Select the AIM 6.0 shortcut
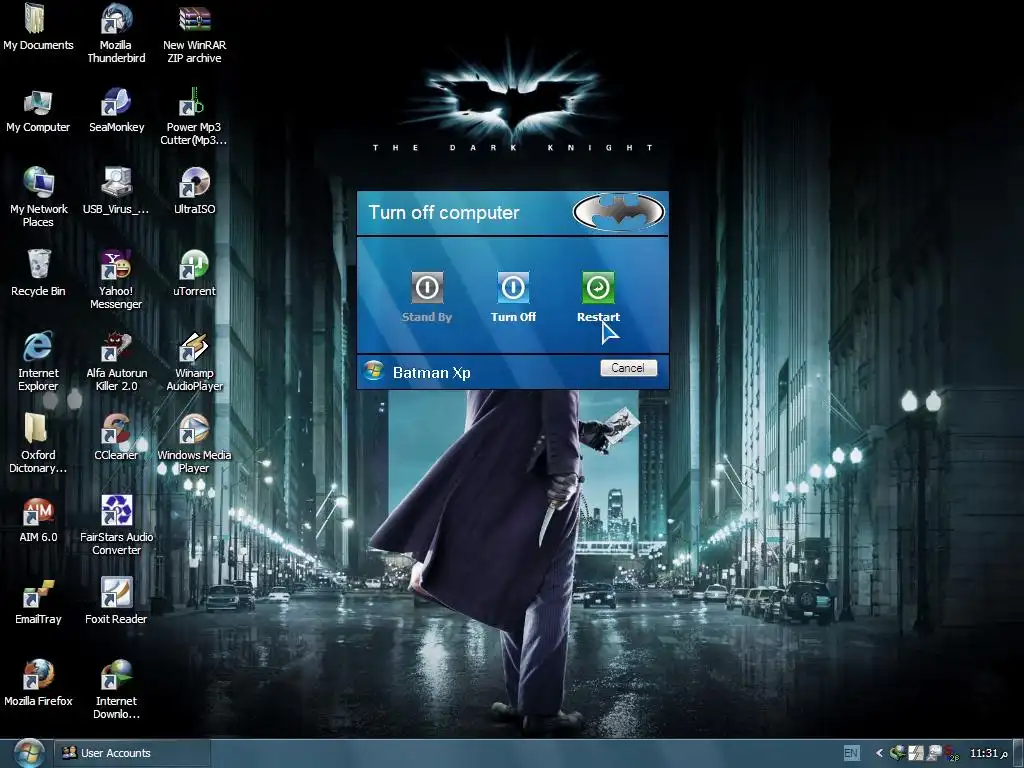Screen dimensions: 1024x768 click(38, 520)
